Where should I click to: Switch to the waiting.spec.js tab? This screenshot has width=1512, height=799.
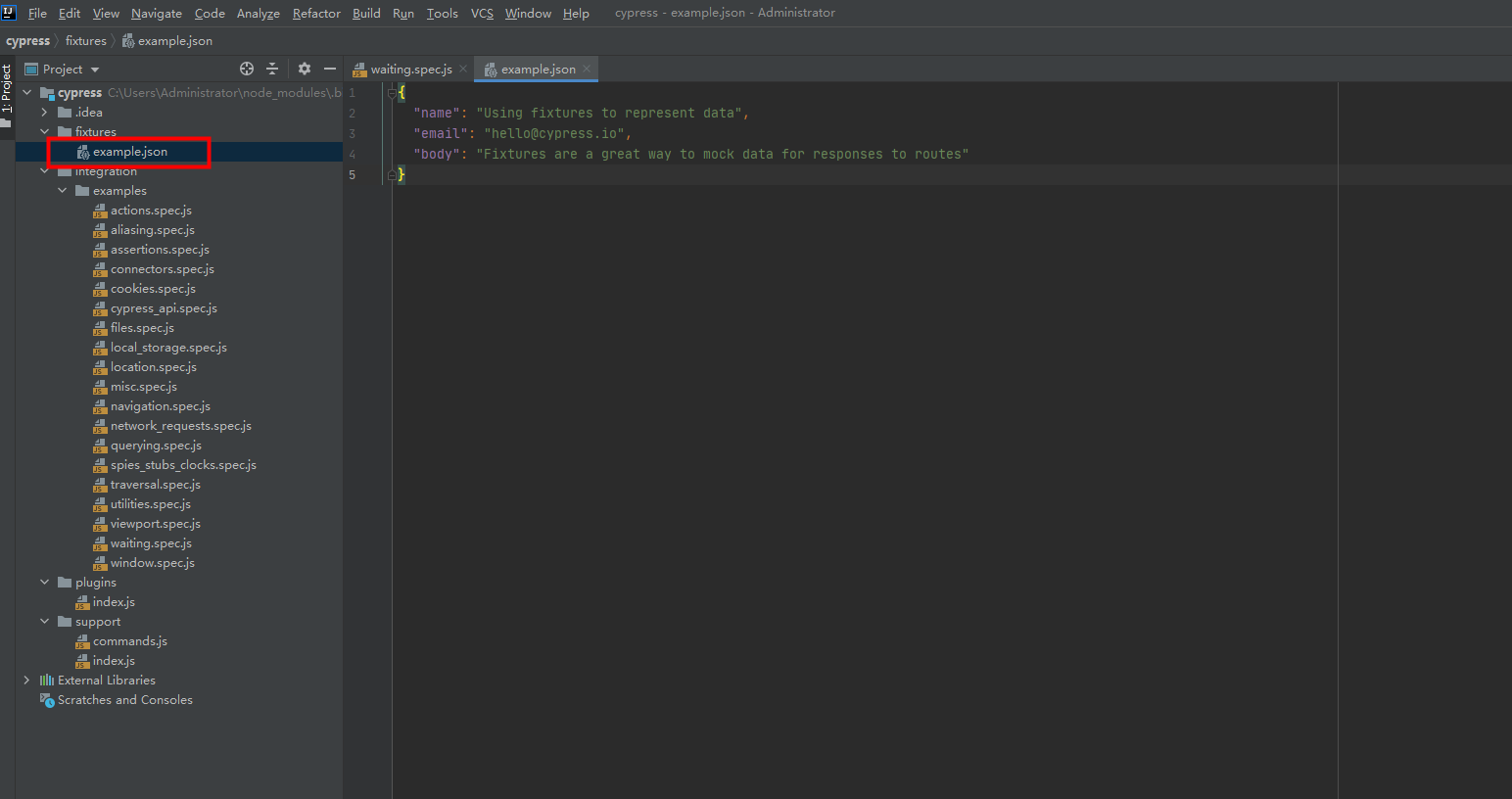[410, 70]
